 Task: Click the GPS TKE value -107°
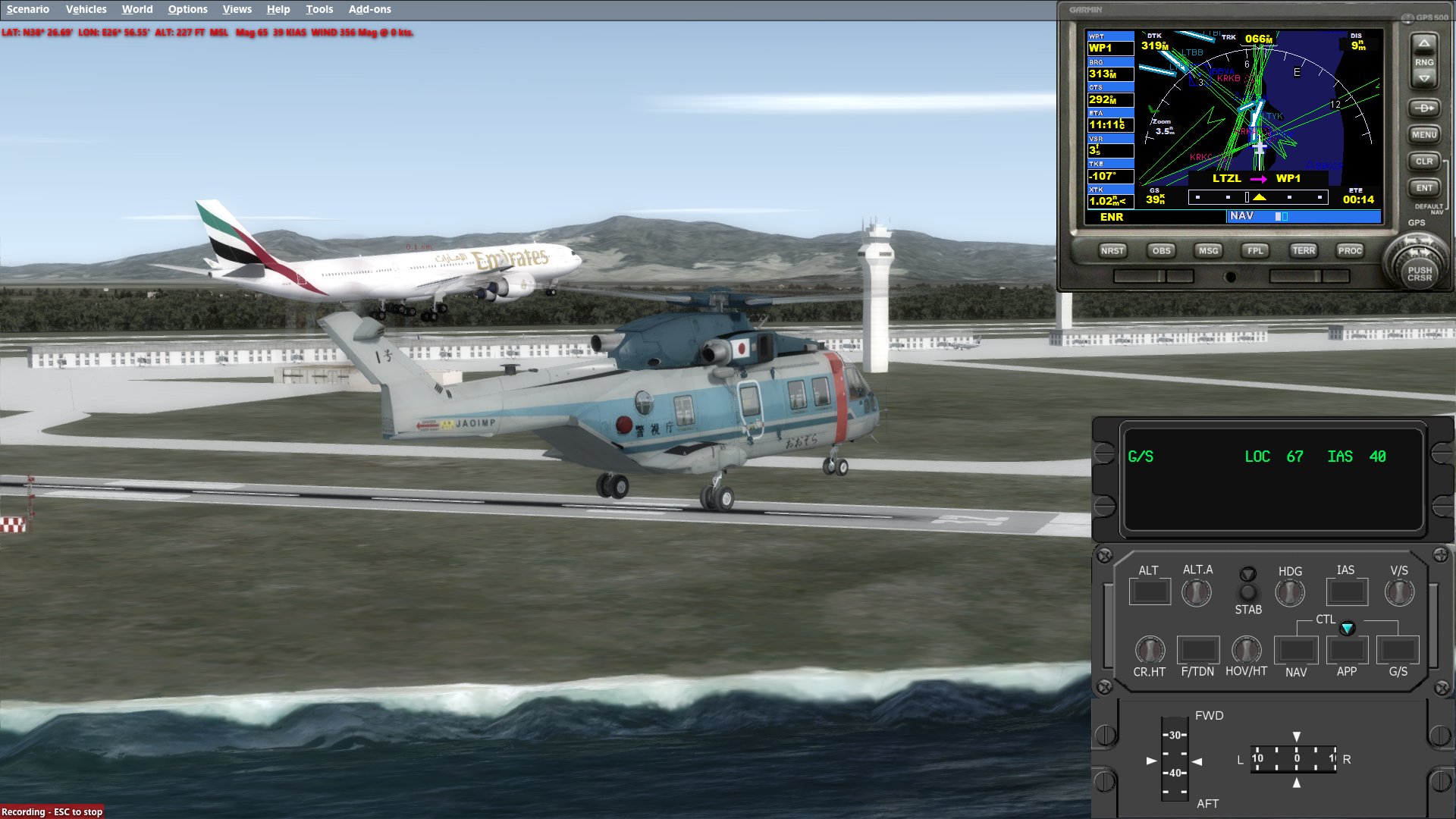[x=1110, y=176]
